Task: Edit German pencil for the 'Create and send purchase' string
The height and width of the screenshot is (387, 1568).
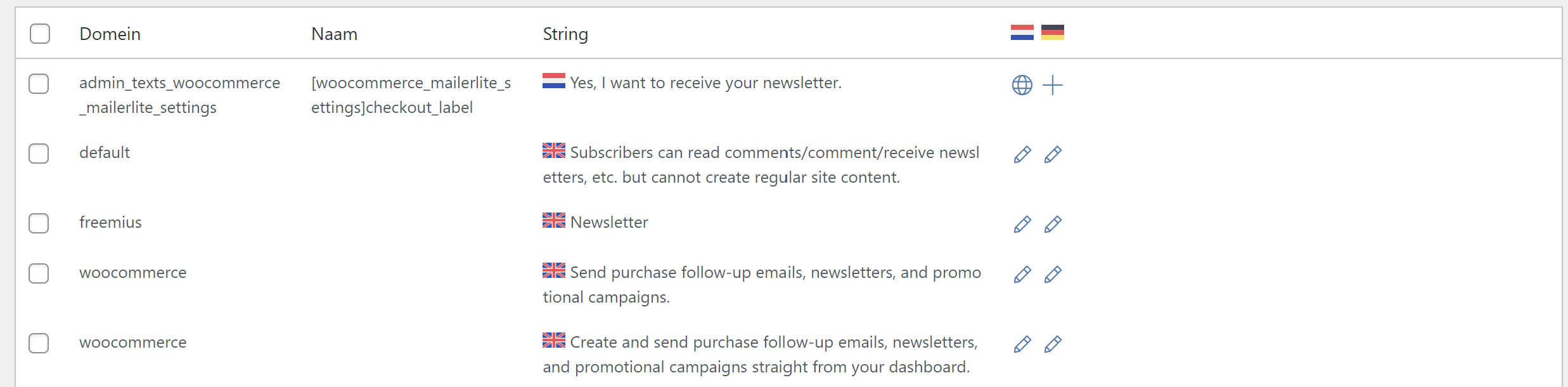Action: click(x=1053, y=344)
